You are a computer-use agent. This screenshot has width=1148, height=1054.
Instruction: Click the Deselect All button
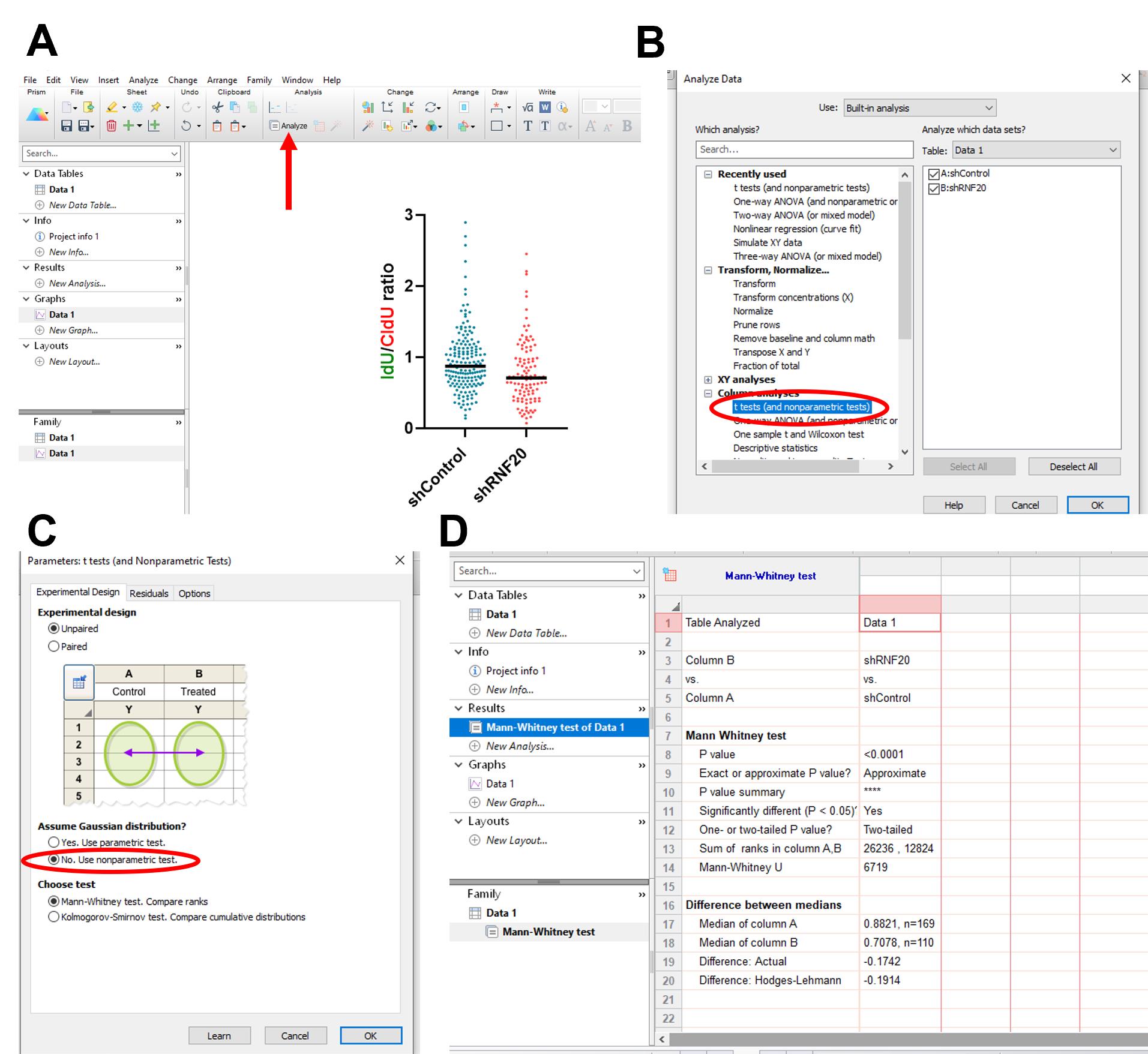click(1074, 467)
